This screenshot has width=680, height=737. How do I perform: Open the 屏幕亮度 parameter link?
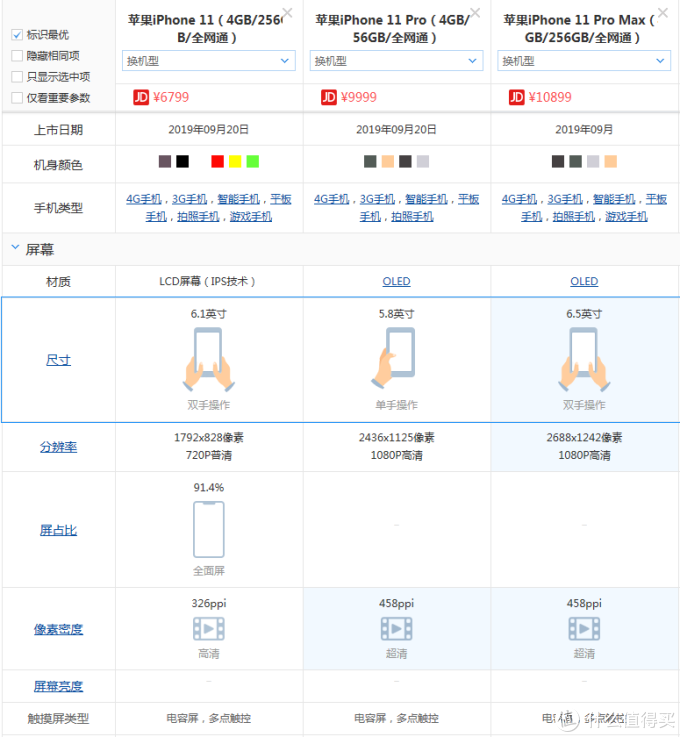pos(58,687)
